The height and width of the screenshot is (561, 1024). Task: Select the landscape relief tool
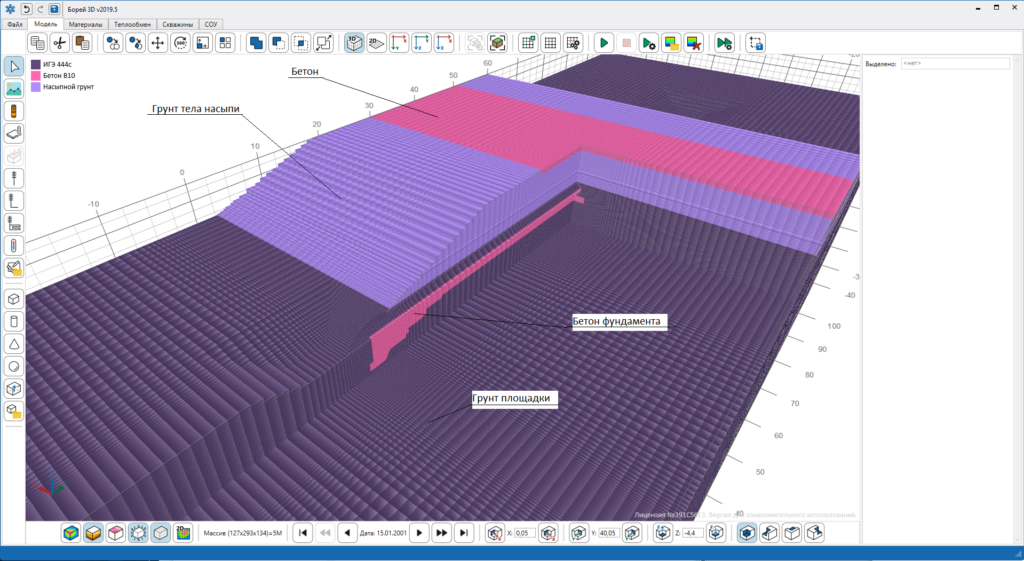click(14, 89)
